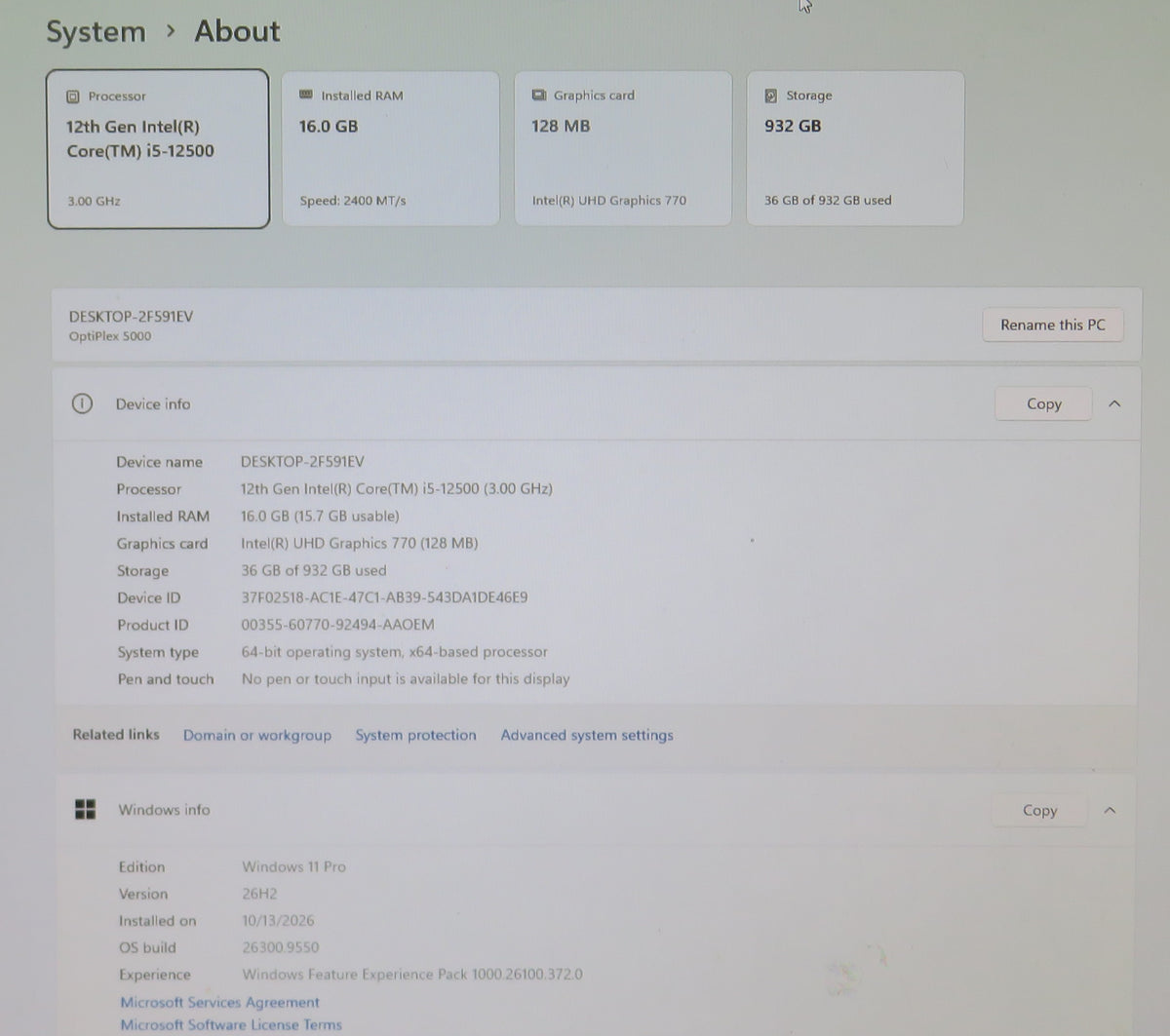Click the OS build value 26300.9550
Image resolution: width=1170 pixels, height=1036 pixels.
pos(280,947)
